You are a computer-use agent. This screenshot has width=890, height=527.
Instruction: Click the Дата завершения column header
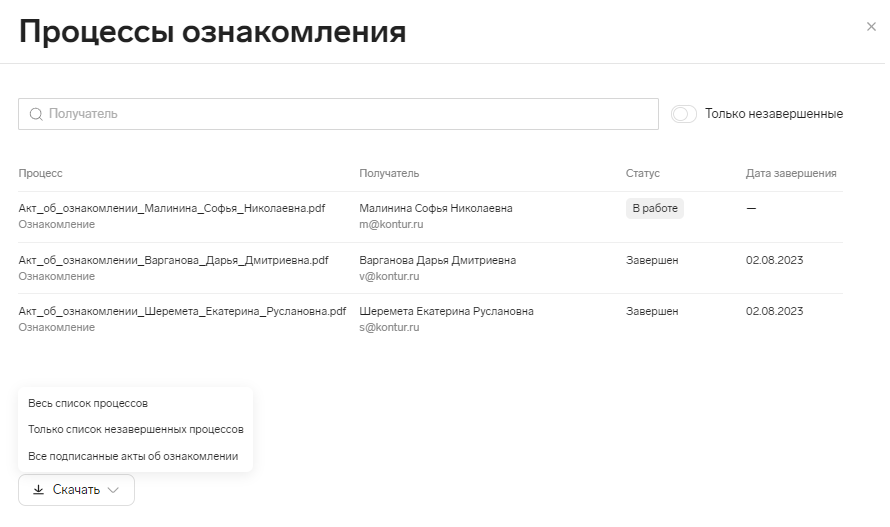(791, 173)
